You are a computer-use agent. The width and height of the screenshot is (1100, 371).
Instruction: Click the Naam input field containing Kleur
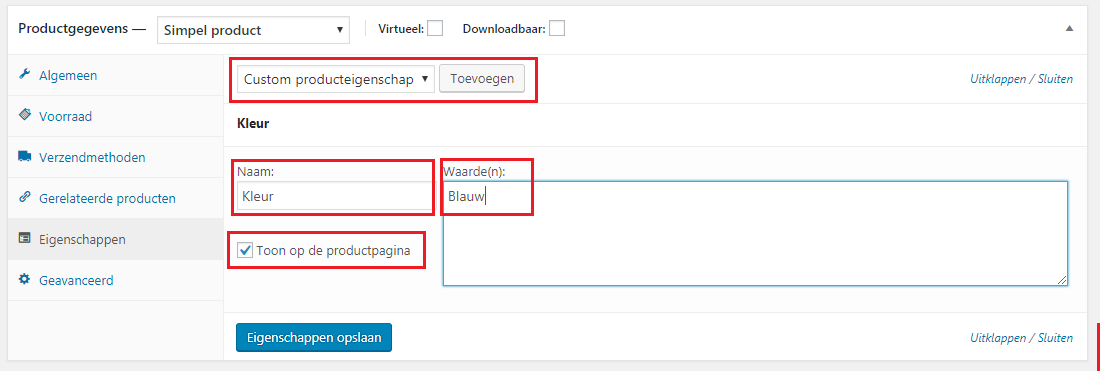pyautogui.click(x=334, y=196)
